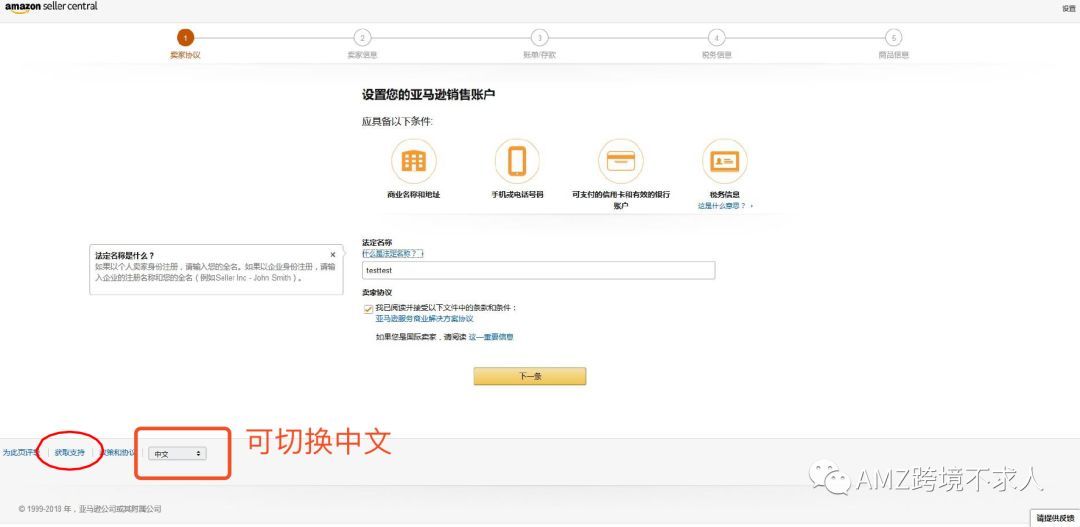Click the mobile phone number icon
The height and width of the screenshot is (527, 1080).
point(517,162)
